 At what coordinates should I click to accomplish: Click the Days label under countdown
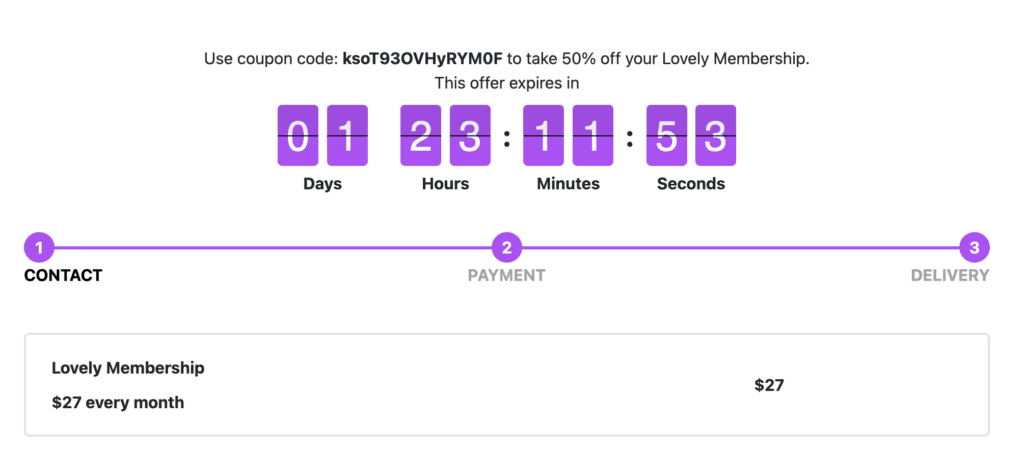coord(322,184)
